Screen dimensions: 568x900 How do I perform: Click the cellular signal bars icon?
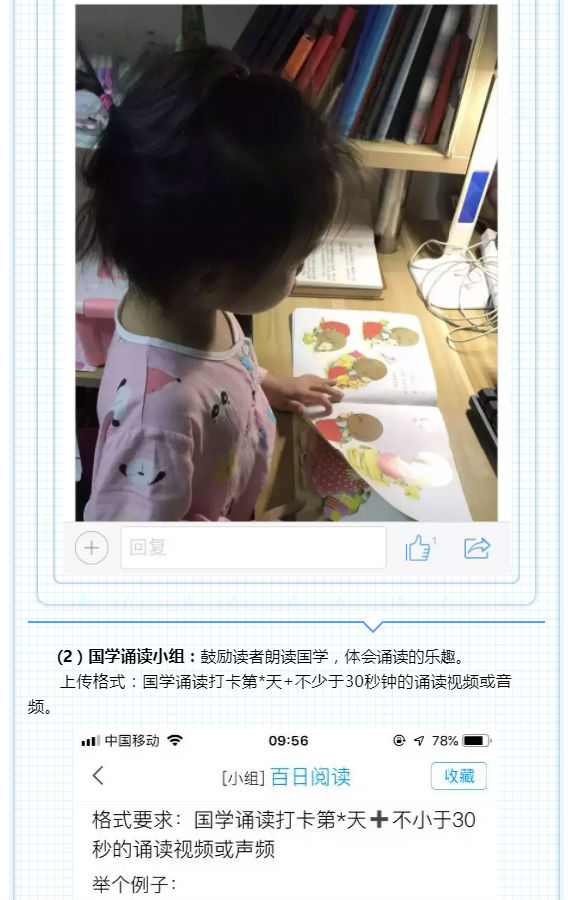[91, 741]
